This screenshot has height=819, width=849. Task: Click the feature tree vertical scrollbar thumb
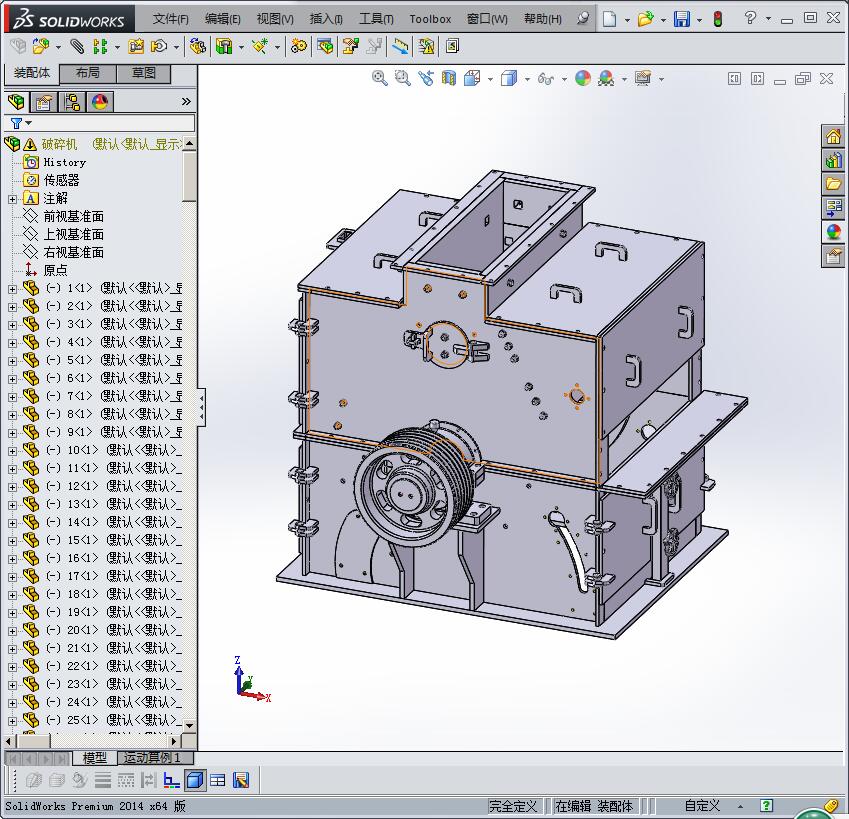click(189, 176)
